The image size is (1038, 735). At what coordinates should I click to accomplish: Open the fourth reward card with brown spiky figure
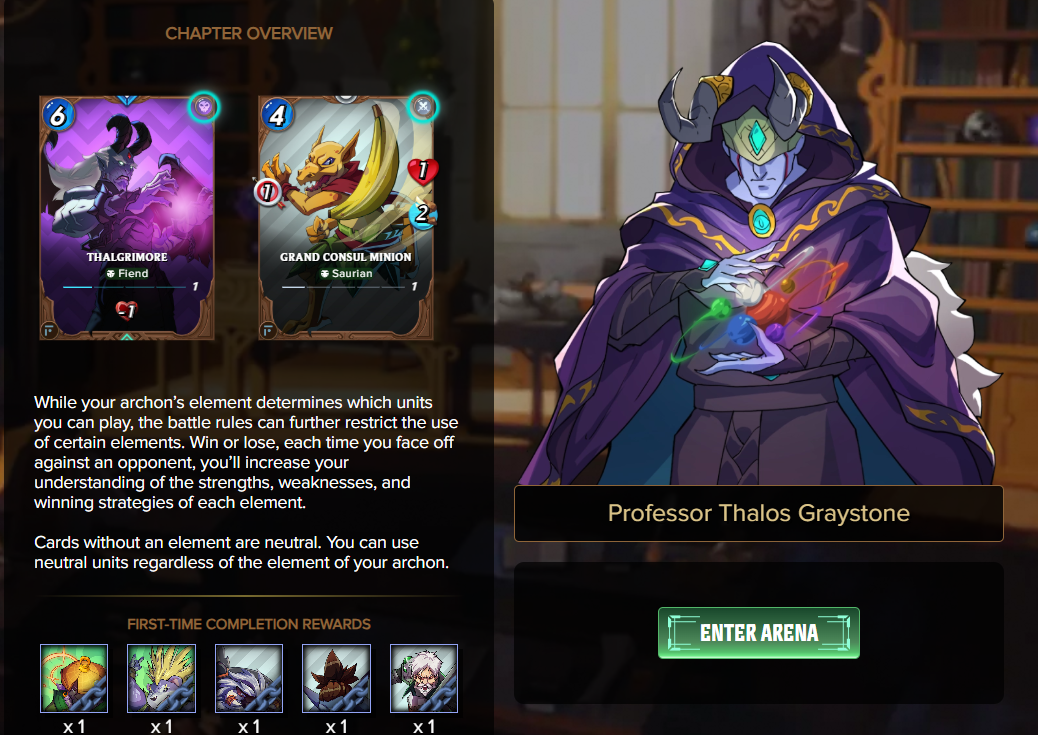click(x=336, y=678)
